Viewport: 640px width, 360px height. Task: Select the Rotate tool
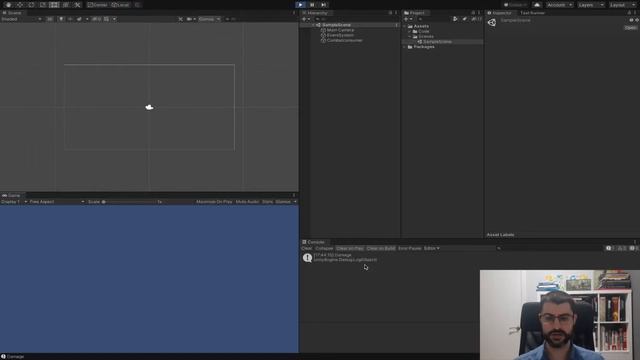click(x=31, y=5)
